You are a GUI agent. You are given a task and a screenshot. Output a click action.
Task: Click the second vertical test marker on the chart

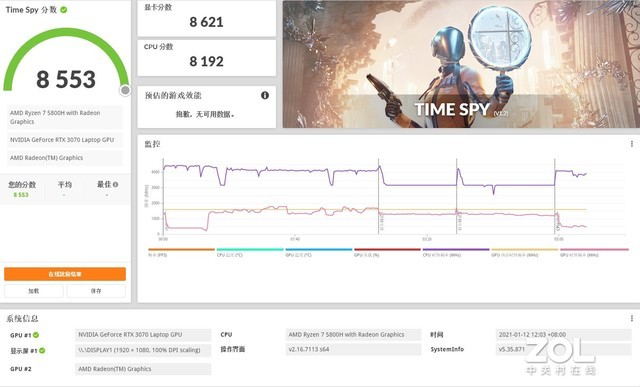[456, 196]
